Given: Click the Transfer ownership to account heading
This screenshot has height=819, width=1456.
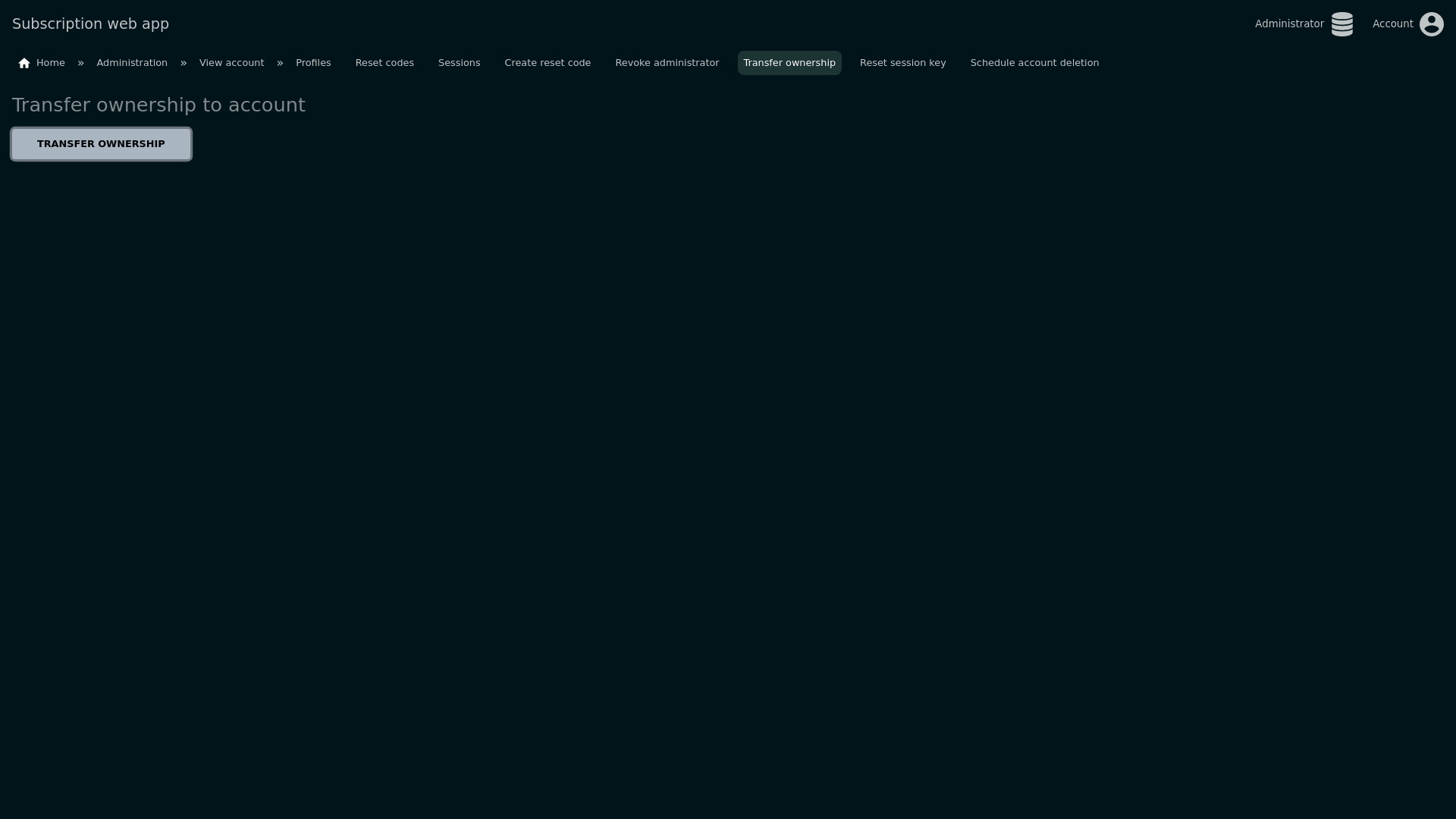Looking at the screenshot, I should pos(158,105).
